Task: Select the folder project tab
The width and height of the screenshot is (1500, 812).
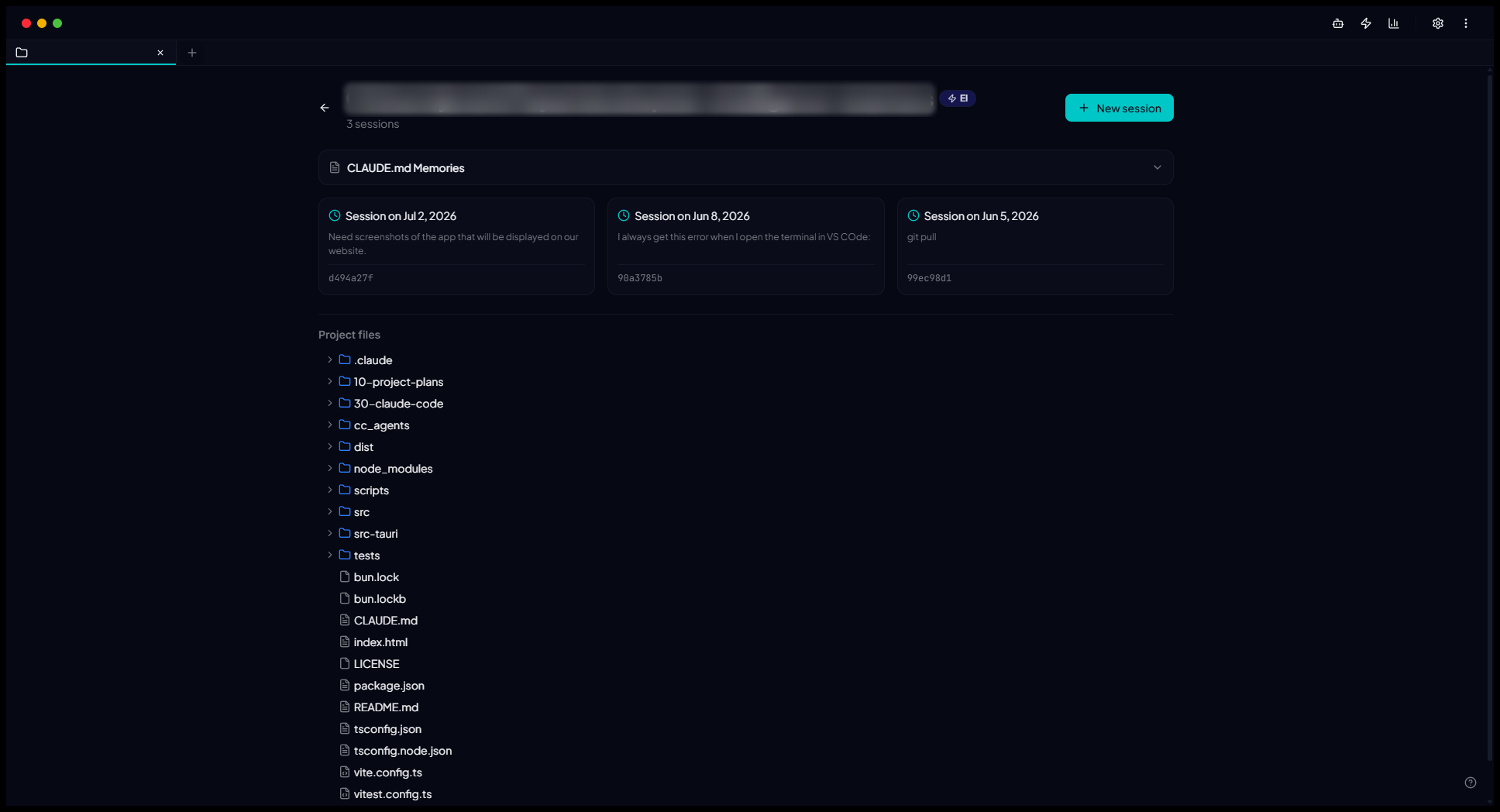Action: pos(91,53)
